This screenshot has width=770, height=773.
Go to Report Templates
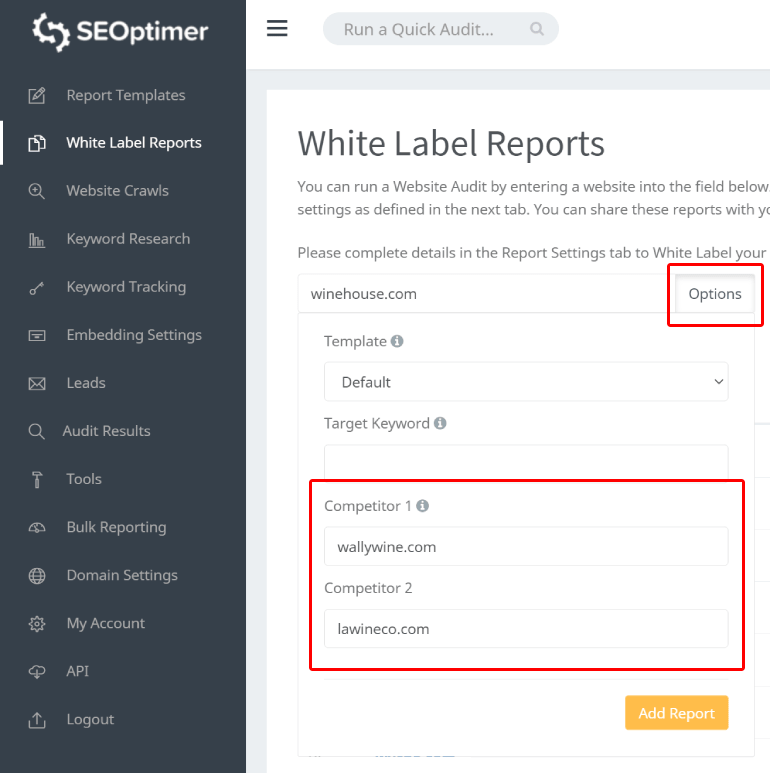tap(126, 95)
